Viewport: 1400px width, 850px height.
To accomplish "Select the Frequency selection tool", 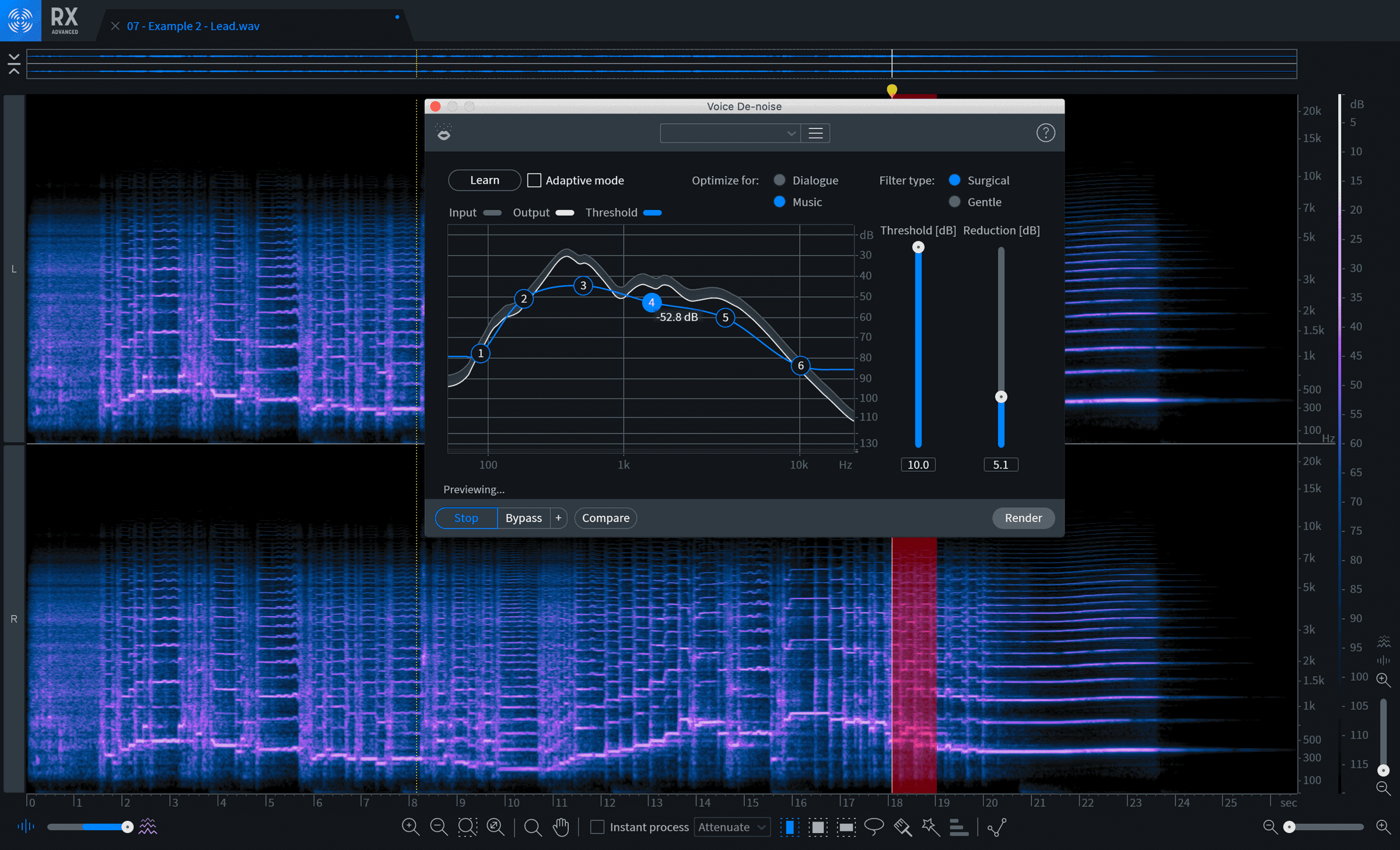I will tap(846, 827).
